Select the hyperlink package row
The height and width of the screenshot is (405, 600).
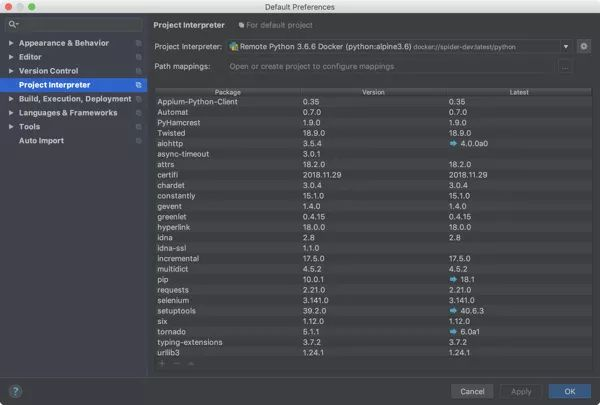point(373,227)
